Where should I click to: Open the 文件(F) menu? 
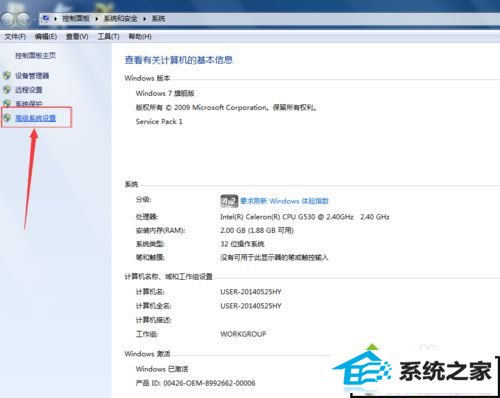click(x=15, y=36)
